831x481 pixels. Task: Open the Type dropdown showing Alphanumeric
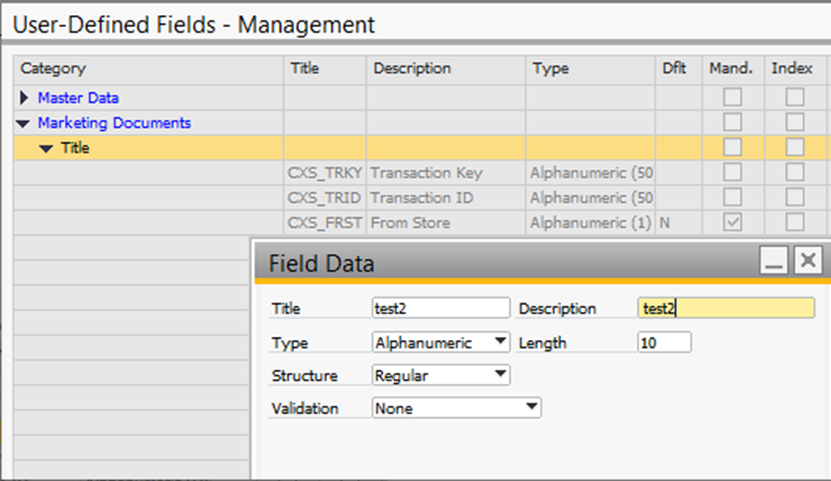[441, 342]
